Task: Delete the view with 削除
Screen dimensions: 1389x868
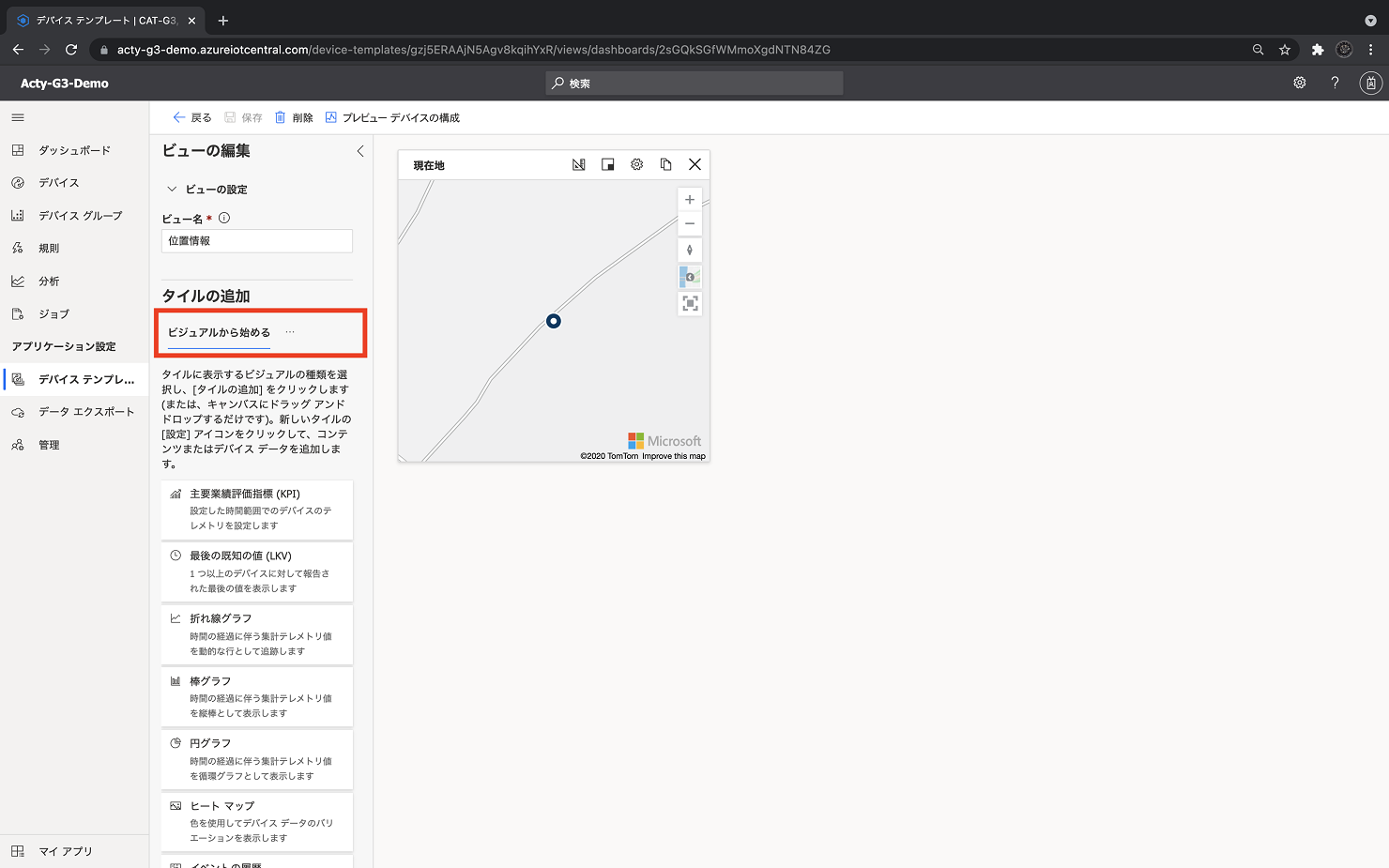Action: pyautogui.click(x=294, y=118)
